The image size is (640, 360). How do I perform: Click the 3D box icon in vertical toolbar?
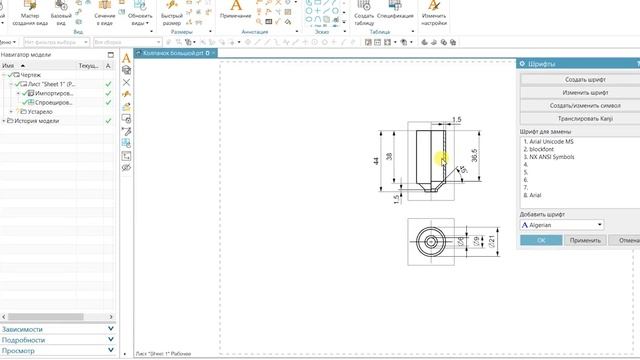tap(126, 70)
